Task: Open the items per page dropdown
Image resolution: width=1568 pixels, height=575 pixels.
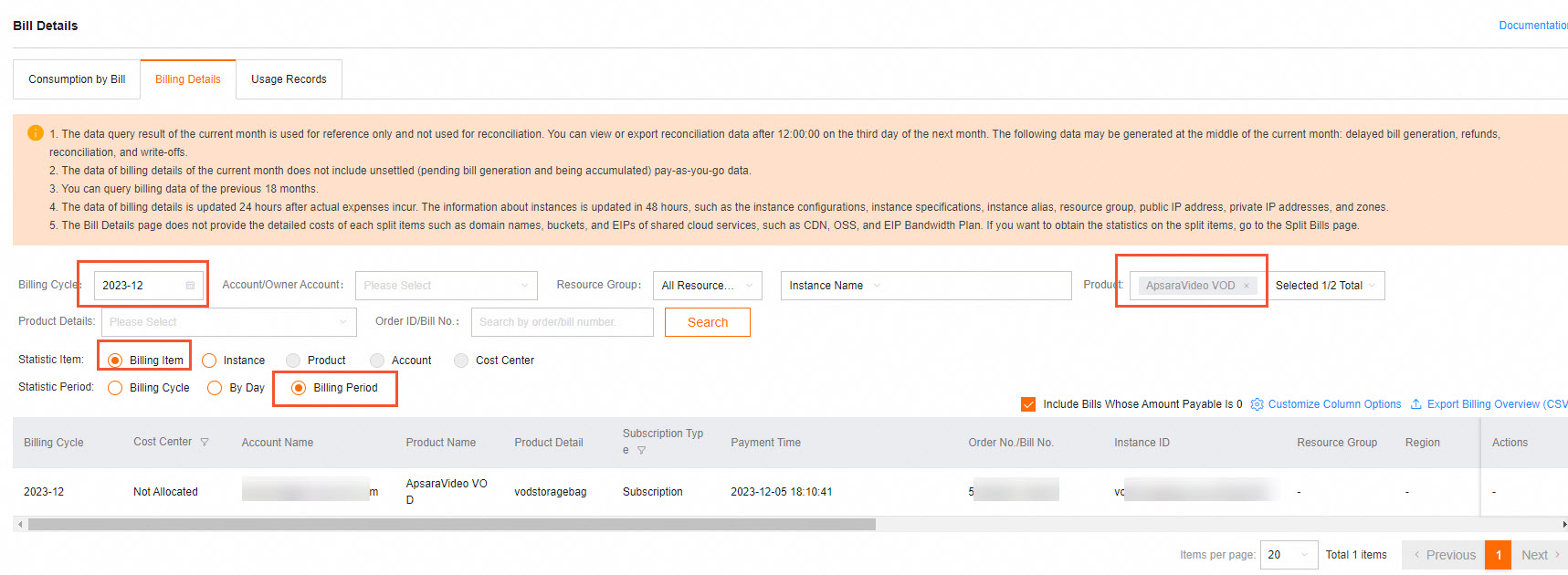Action: click(x=1289, y=555)
